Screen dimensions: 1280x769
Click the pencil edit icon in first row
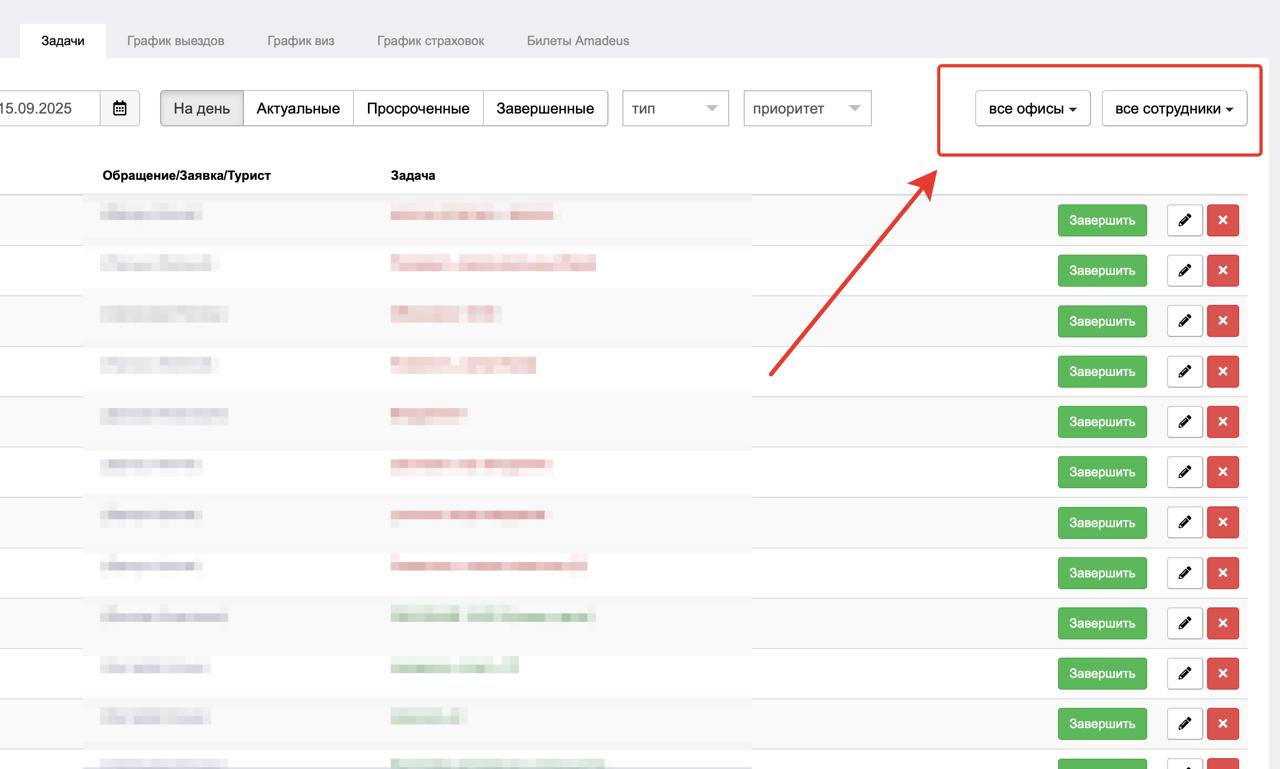[1185, 220]
